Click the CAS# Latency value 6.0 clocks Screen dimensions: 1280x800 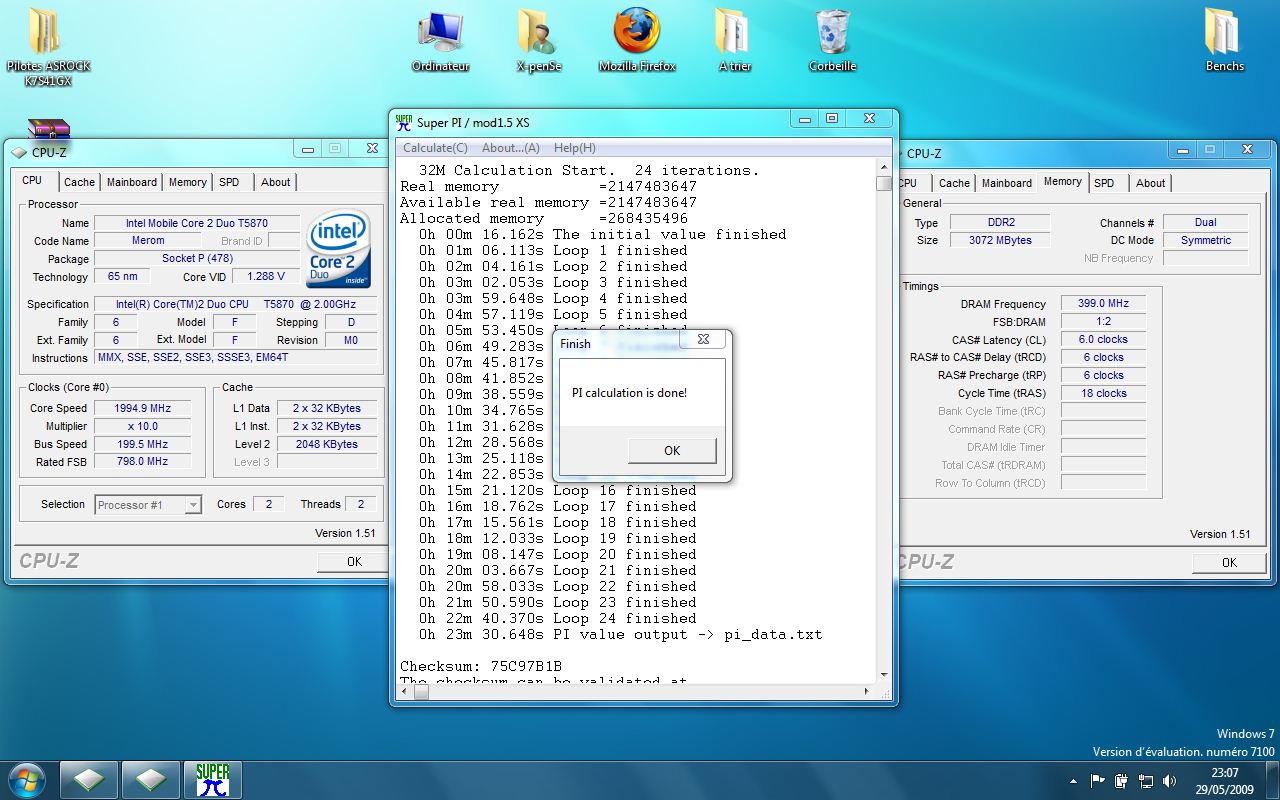pyautogui.click(x=1104, y=340)
